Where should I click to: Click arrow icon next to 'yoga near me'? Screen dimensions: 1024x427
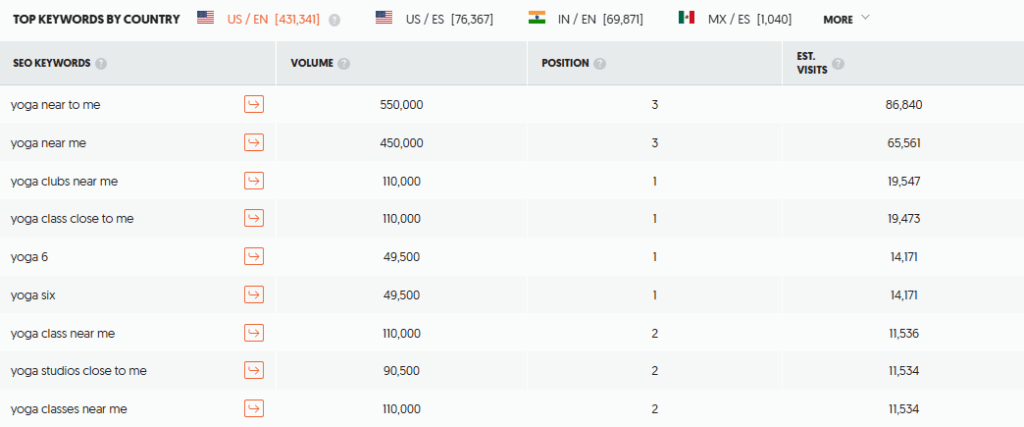pos(254,143)
